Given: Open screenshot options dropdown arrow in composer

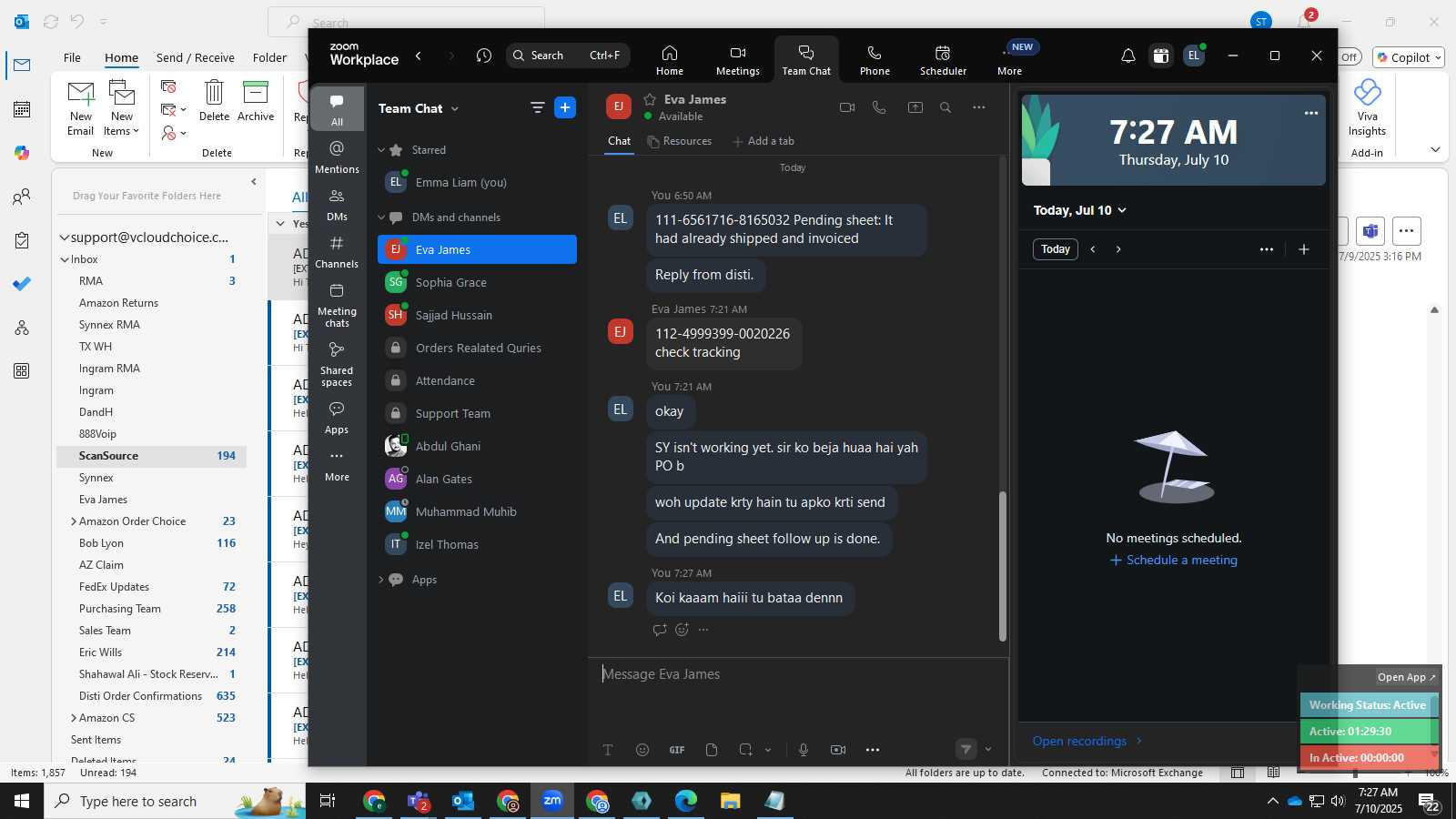Looking at the screenshot, I should click(768, 750).
